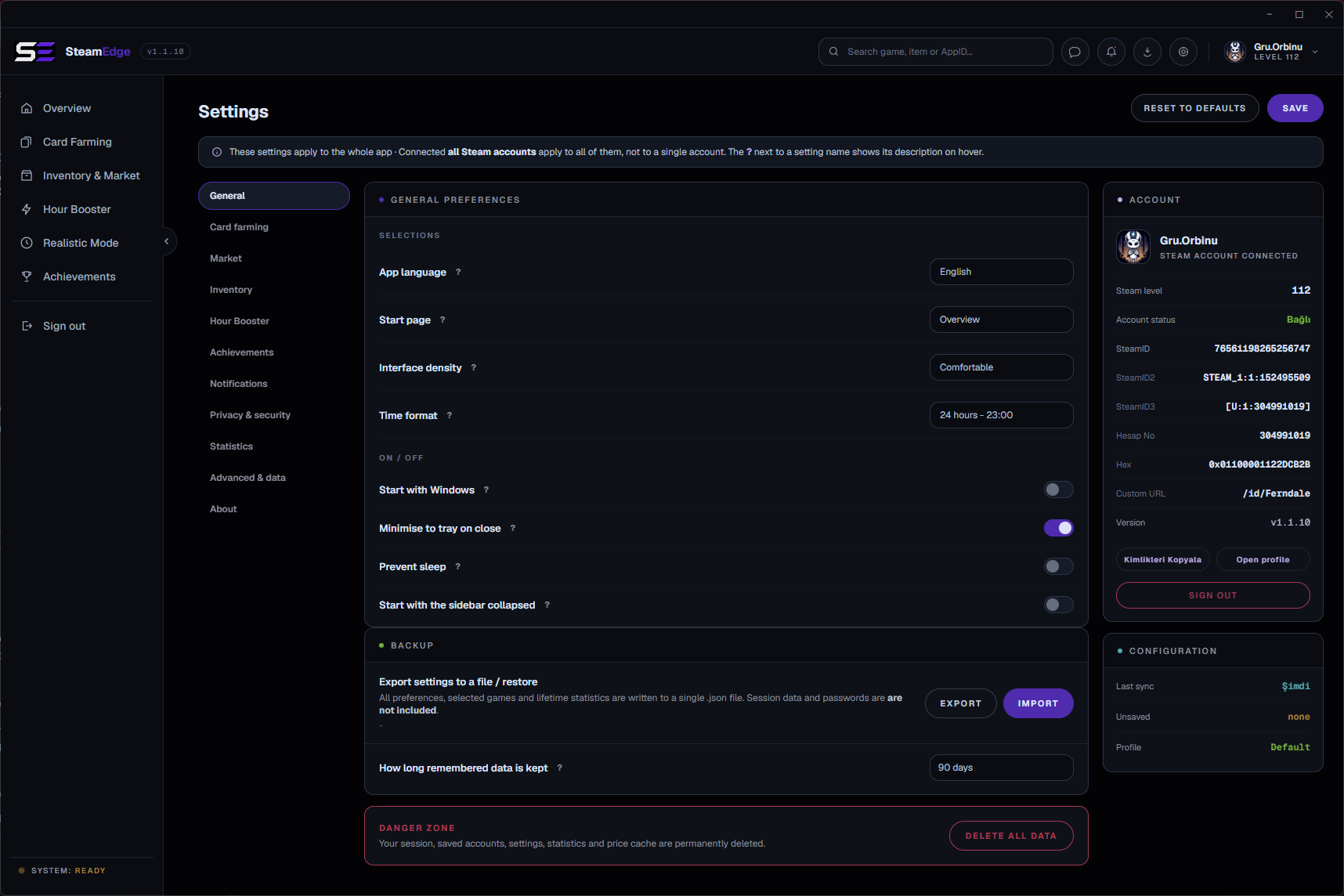Turn on the Prevent sleep toggle
This screenshot has height=896, width=1344.
coord(1059,566)
